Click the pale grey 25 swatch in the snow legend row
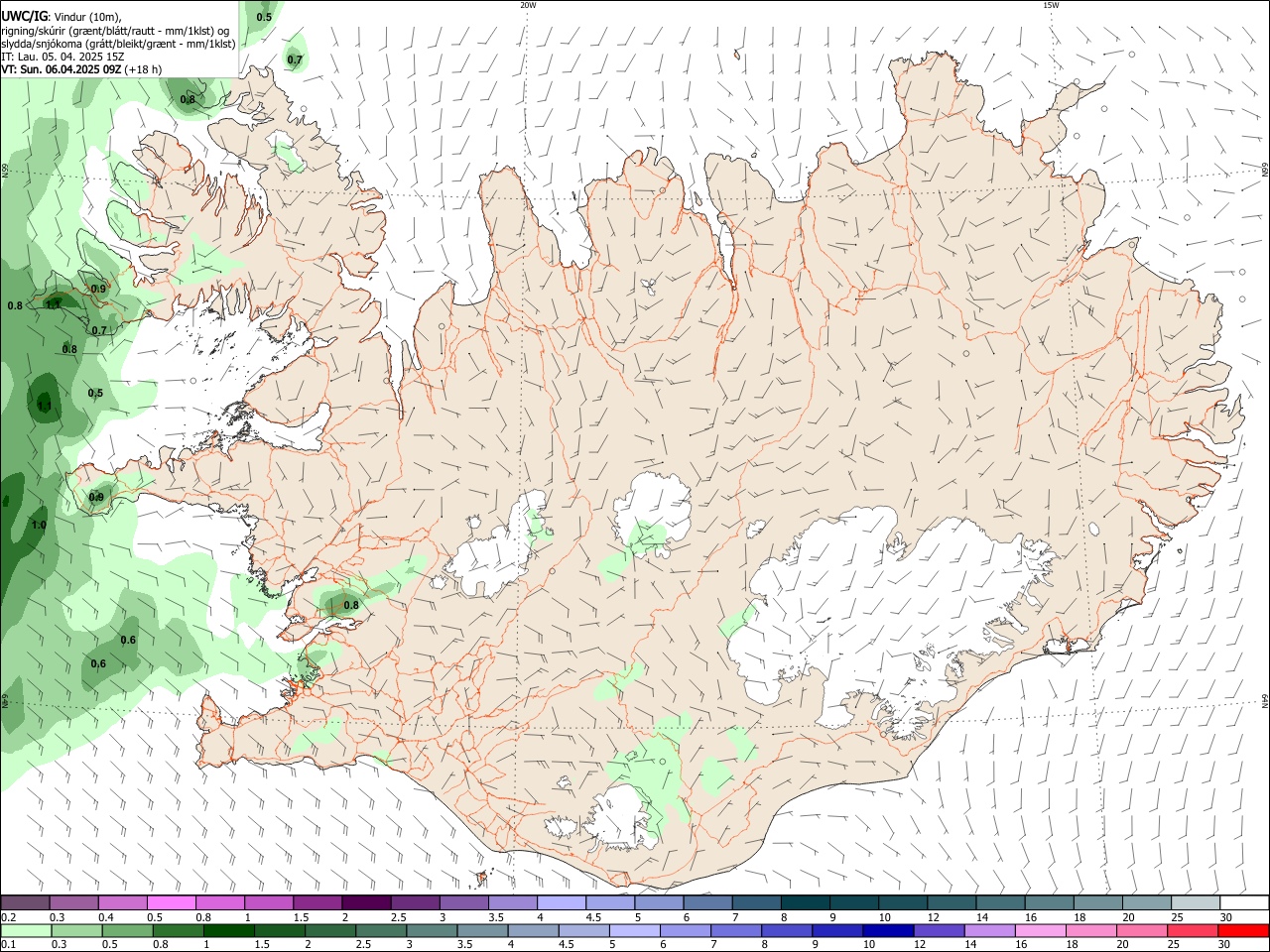Viewport: 1270px width, 952px height. click(1195, 902)
